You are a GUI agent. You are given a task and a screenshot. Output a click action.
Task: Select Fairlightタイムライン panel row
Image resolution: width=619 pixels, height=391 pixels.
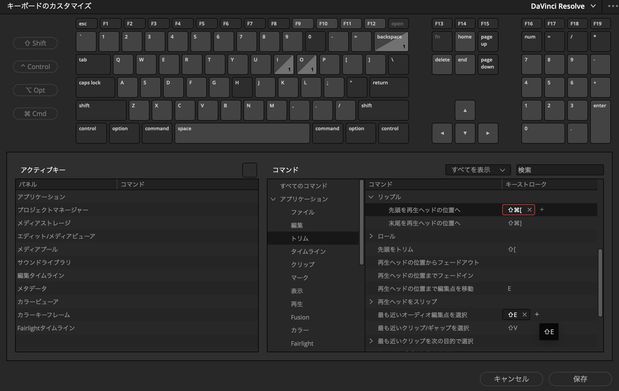point(137,328)
